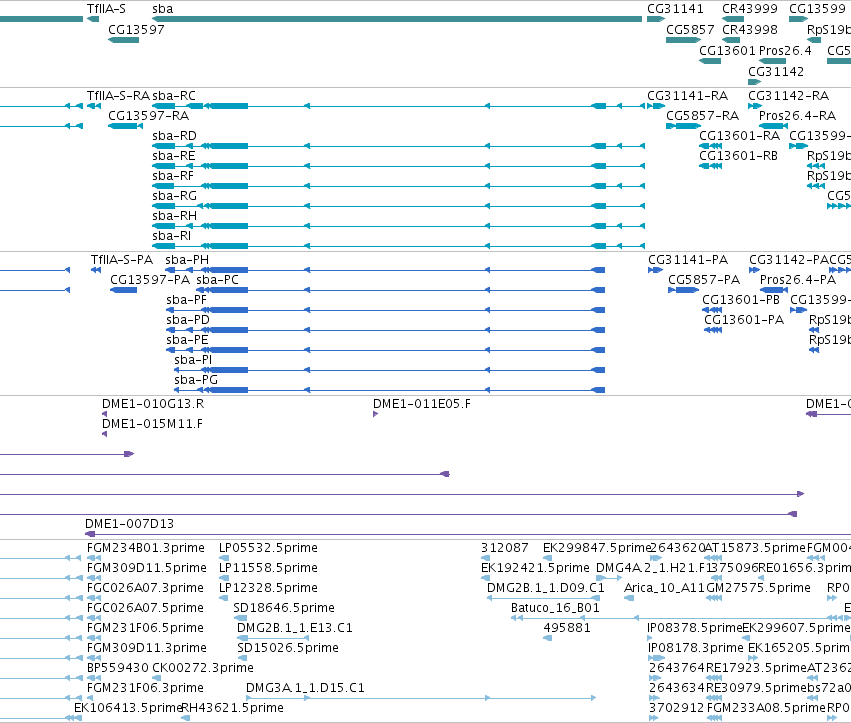Select transcript sba-RE

(x=398, y=166)
